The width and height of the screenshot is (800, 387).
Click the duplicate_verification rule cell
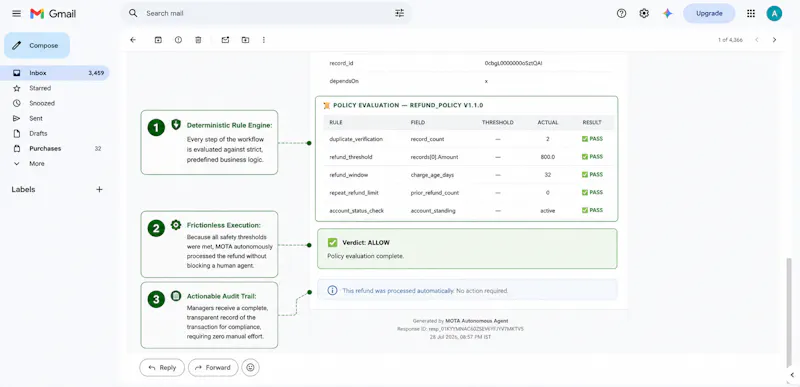pos(356,139)
